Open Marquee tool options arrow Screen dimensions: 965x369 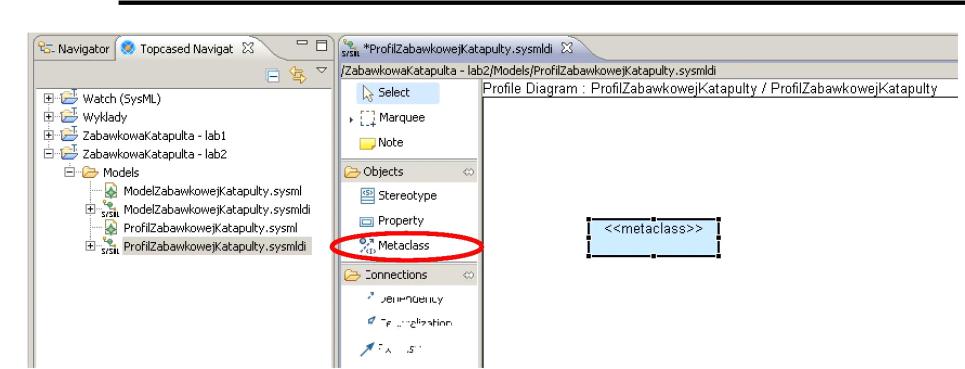[x=351, y=120]
